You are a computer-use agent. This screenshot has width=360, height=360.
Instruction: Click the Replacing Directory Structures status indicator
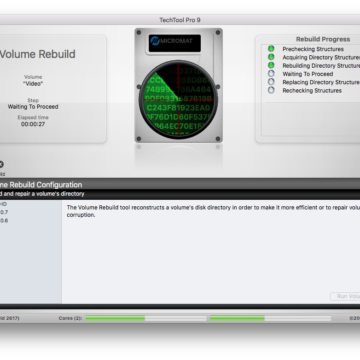click(x=271, y=82)
